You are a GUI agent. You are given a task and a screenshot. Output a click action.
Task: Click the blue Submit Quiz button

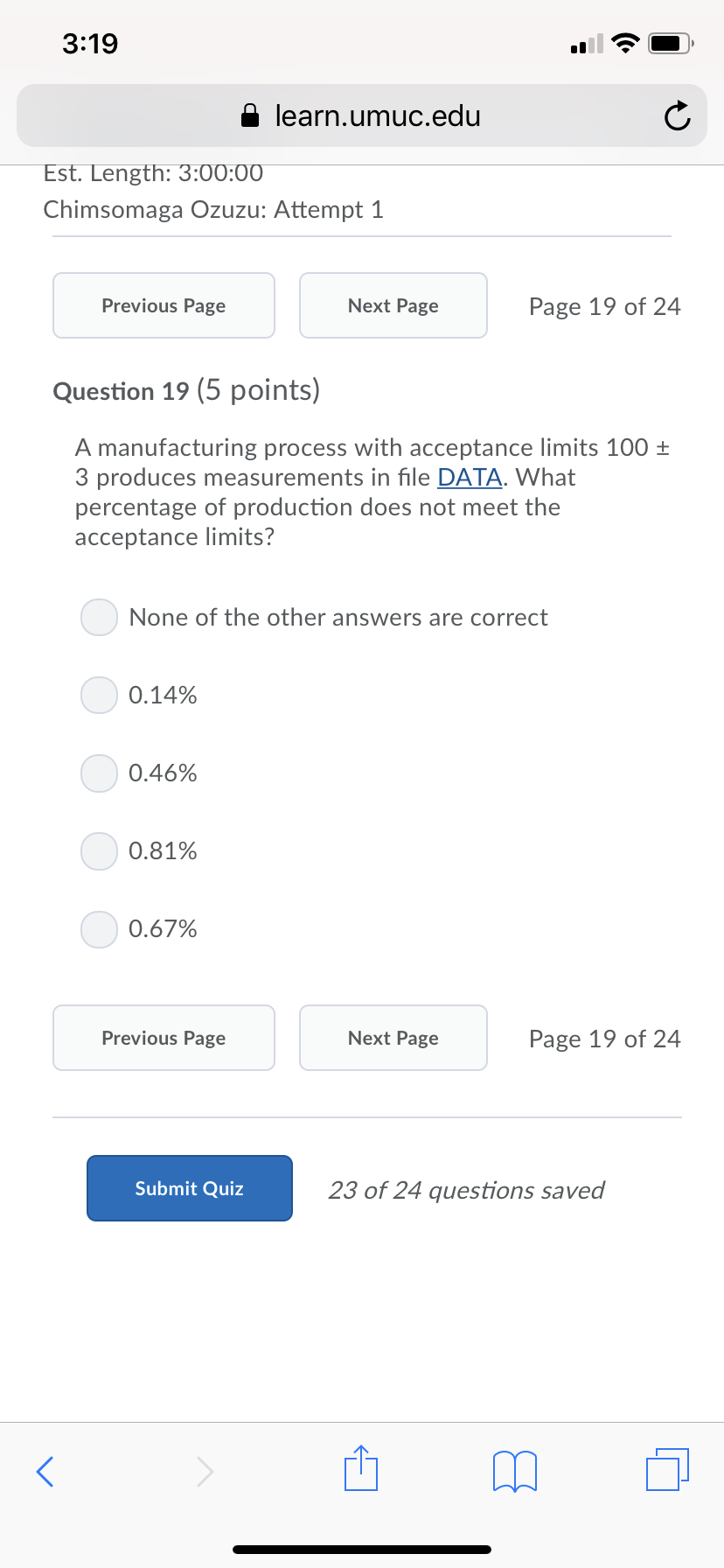coord(189,1187)
